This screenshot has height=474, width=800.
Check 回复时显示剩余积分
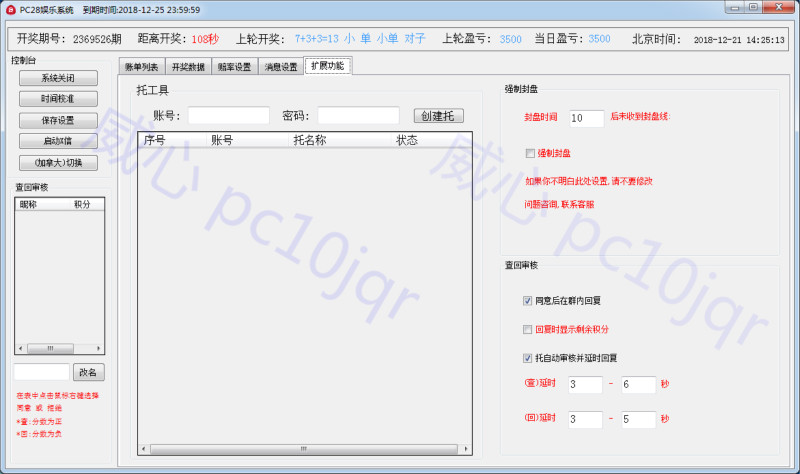click(528, 330)
